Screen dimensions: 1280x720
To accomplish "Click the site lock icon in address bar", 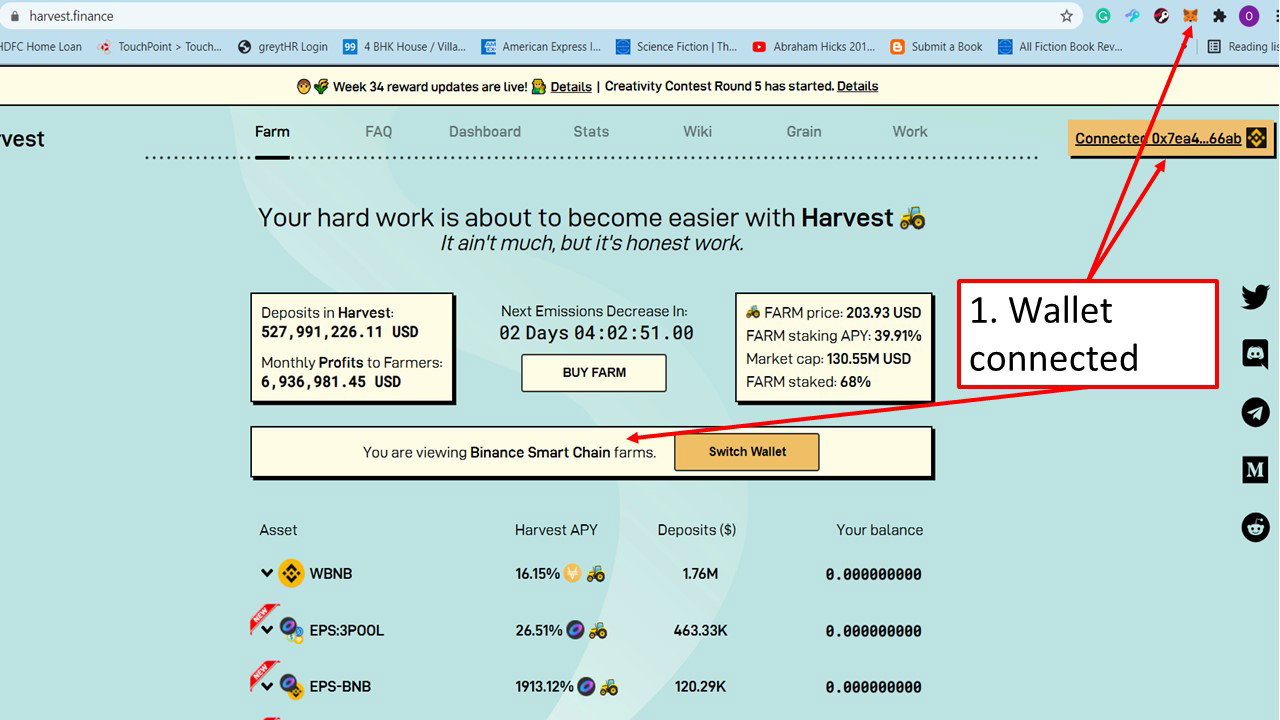I will point(14,16).
